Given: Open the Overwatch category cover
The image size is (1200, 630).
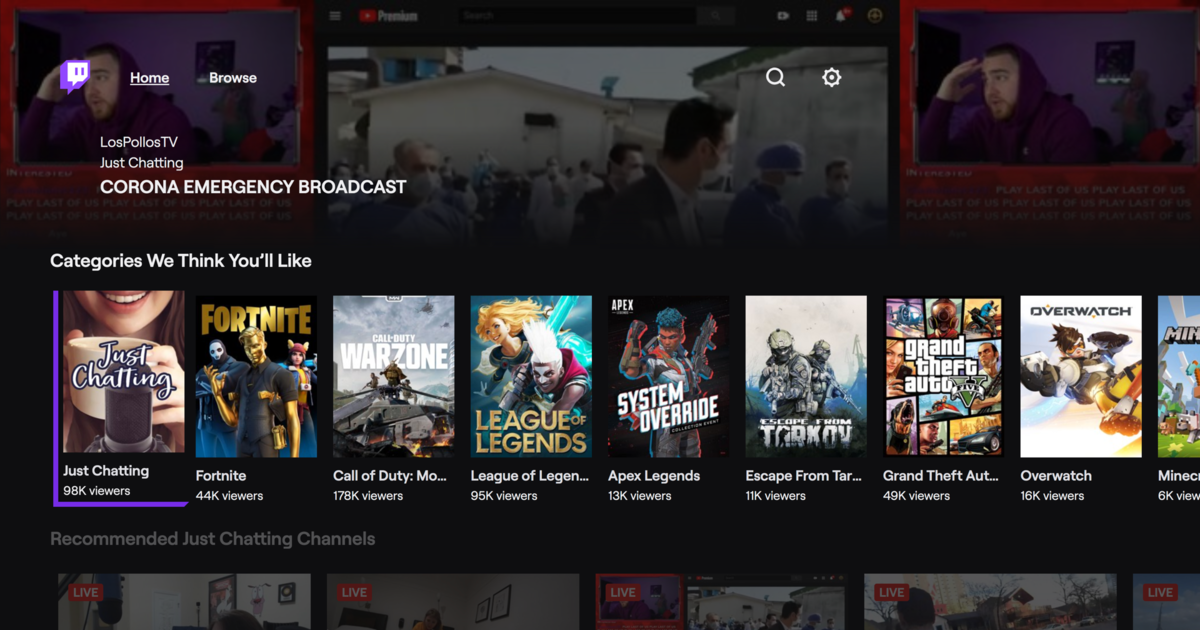Looking at the screenshot, I should tap(1081, 376).
